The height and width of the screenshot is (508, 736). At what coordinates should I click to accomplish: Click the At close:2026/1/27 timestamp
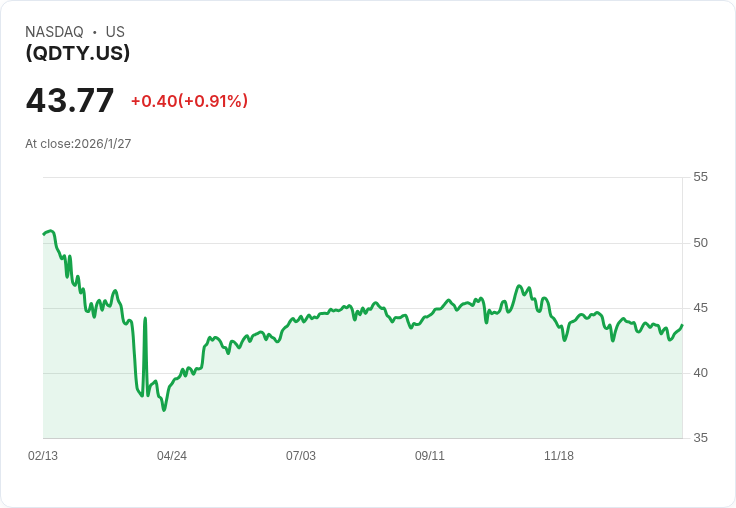tap(78, 144)
